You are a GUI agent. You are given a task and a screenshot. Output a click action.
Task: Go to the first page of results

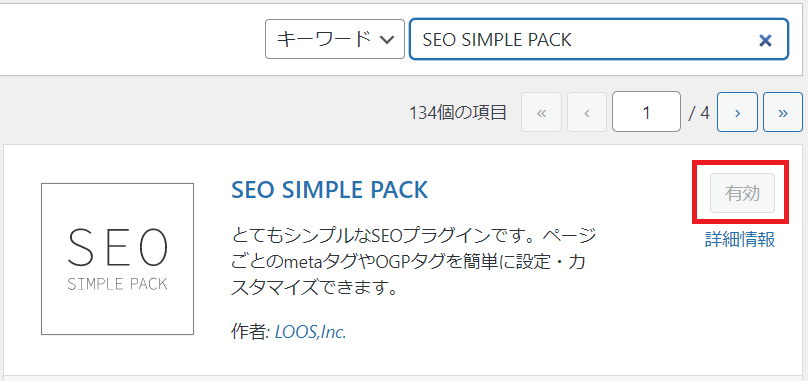pos(542,112)
